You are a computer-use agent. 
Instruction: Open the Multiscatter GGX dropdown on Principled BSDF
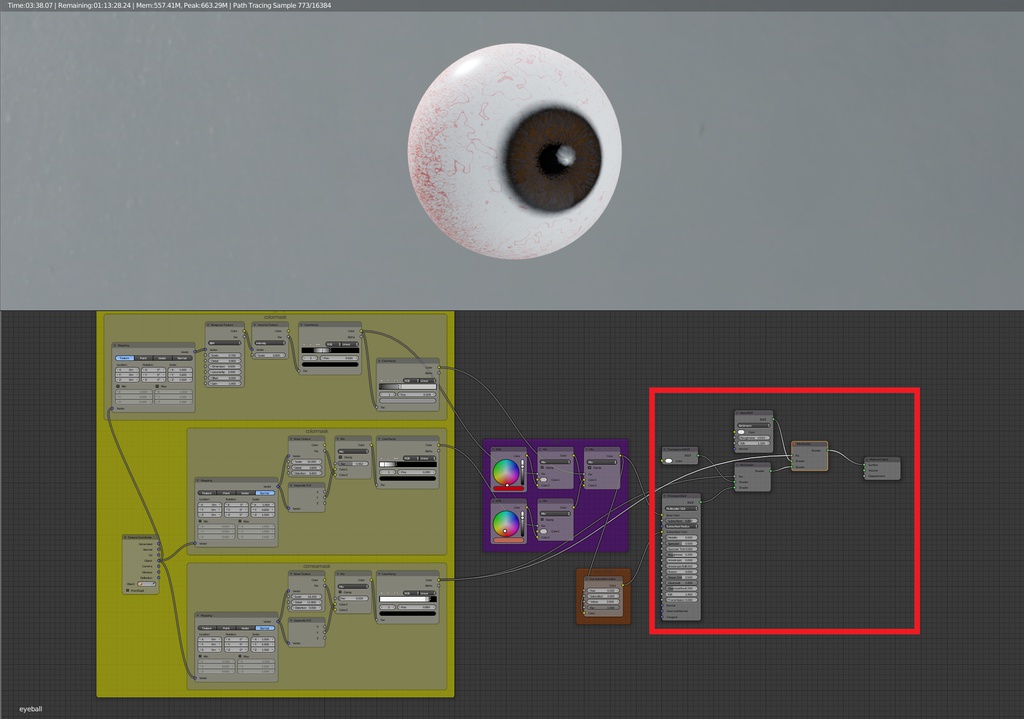(681, 508)
